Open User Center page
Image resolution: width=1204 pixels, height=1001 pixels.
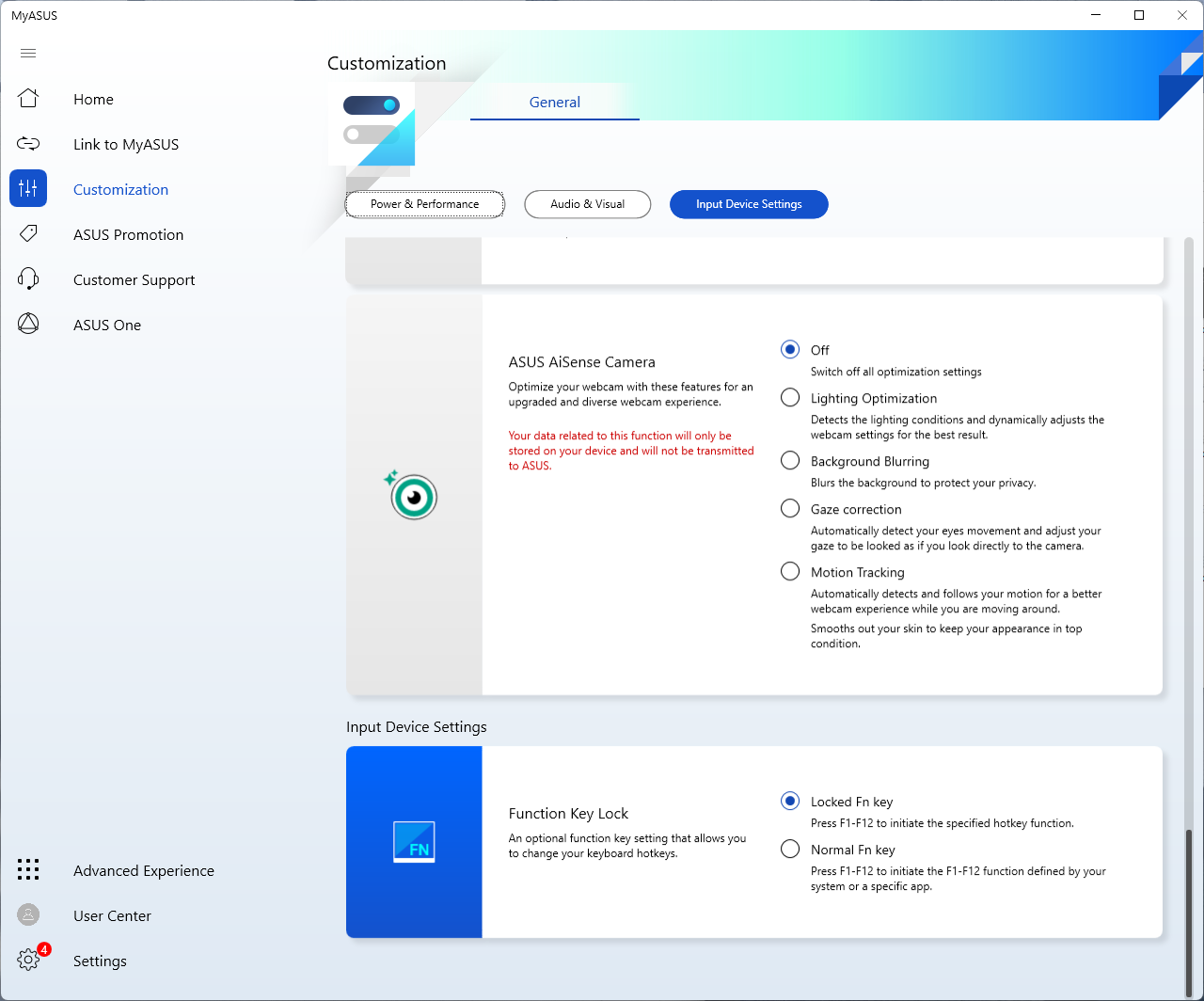tap(112, 915)
